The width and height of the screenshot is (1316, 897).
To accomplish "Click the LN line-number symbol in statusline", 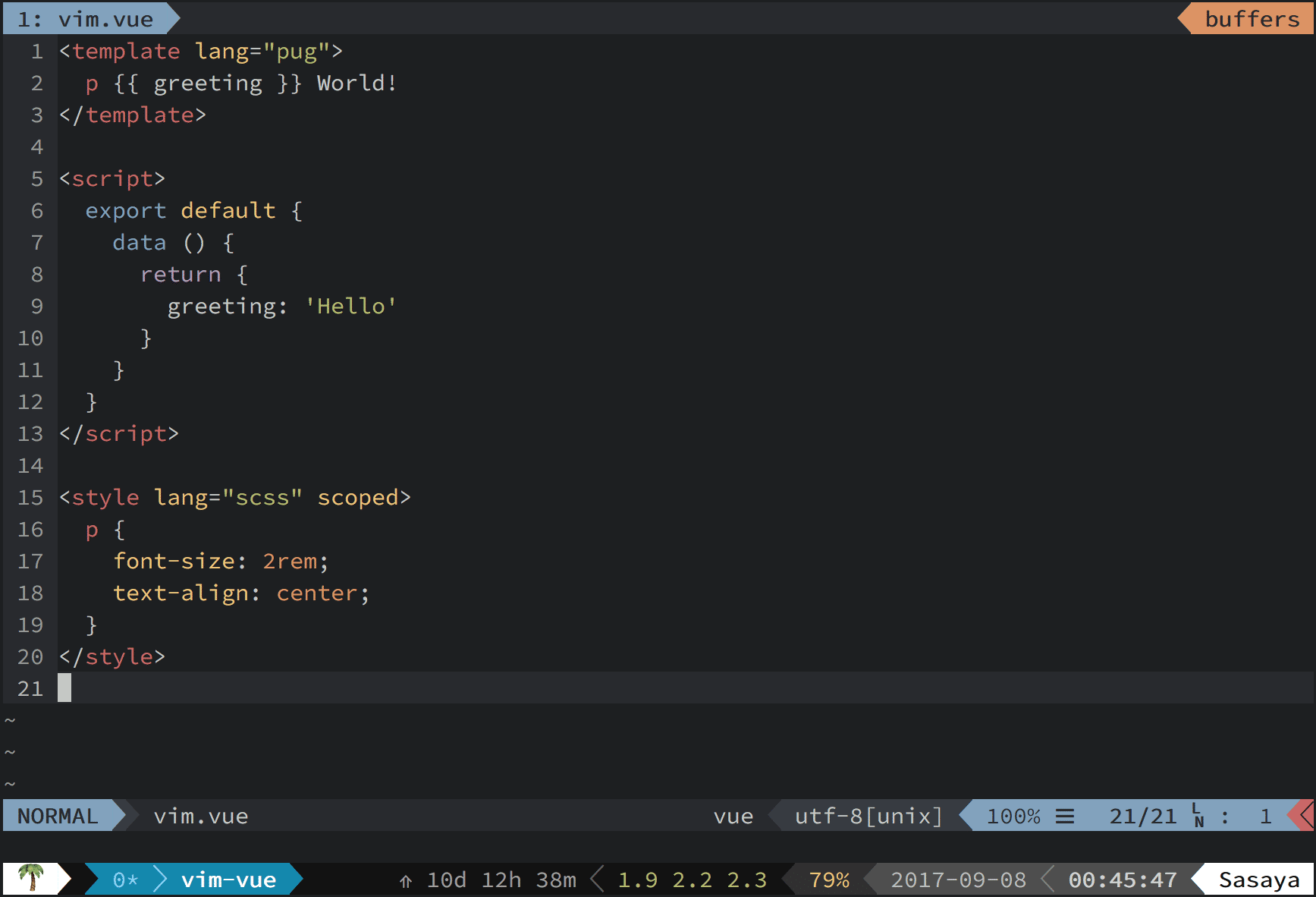I will click(1198, 816).
